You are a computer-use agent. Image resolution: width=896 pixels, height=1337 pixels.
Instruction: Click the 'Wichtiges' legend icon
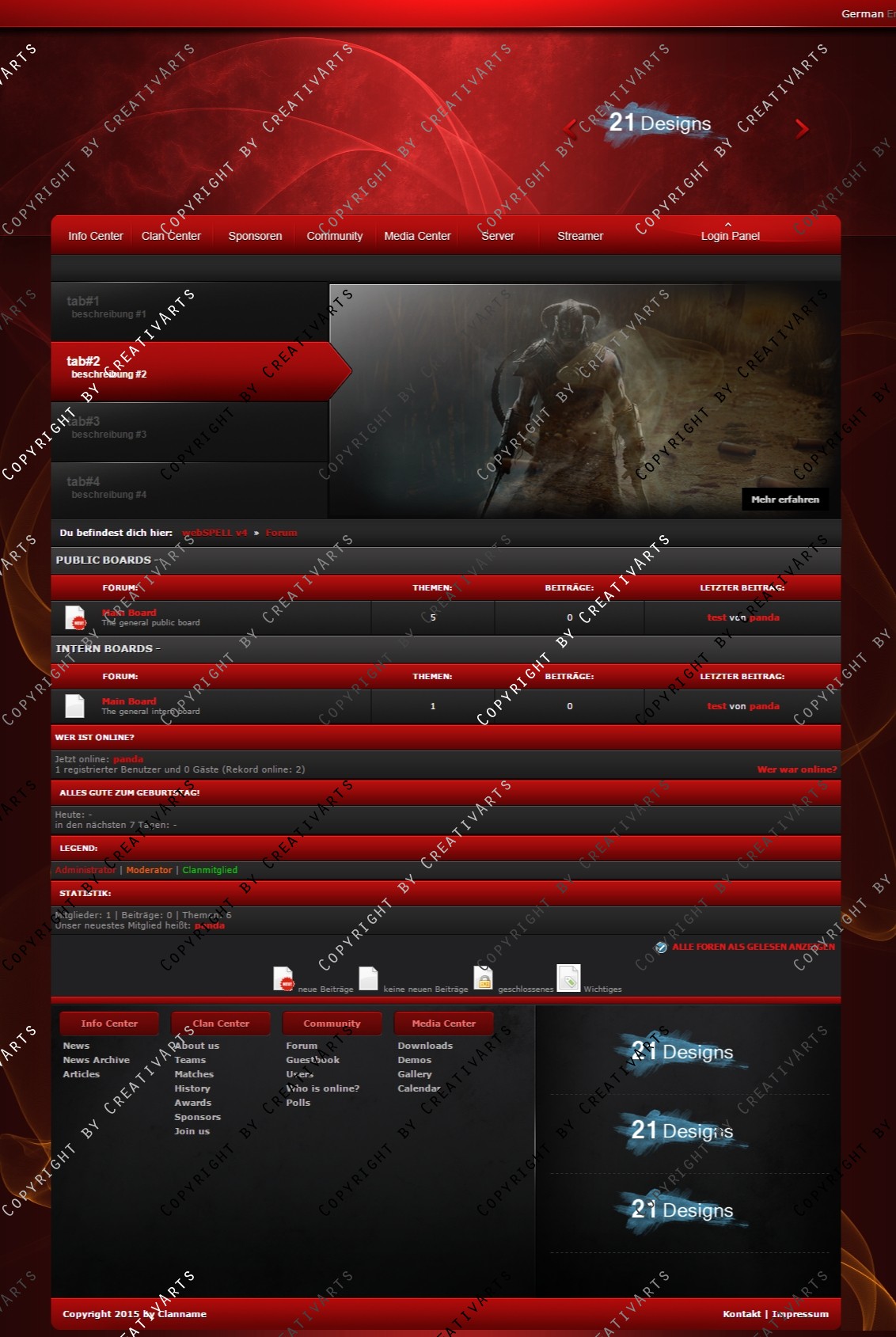pos(568,978)
